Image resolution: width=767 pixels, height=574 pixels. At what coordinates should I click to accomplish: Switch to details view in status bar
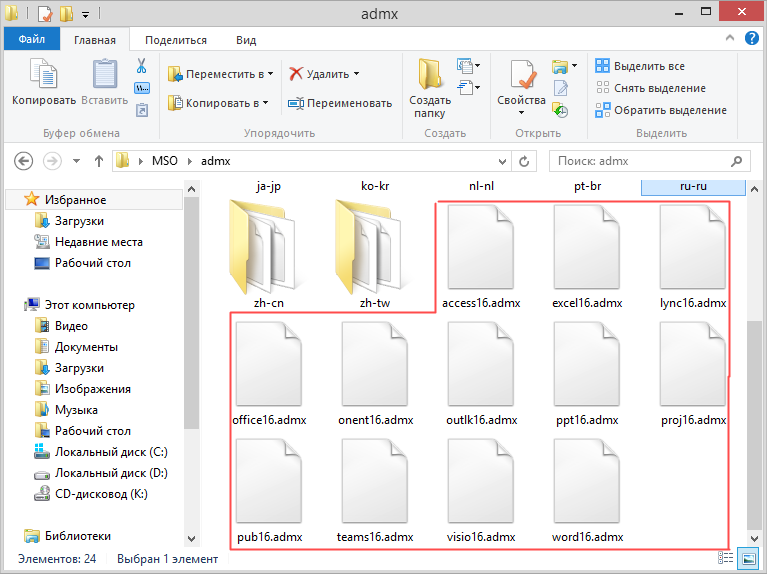pos(725,558)
